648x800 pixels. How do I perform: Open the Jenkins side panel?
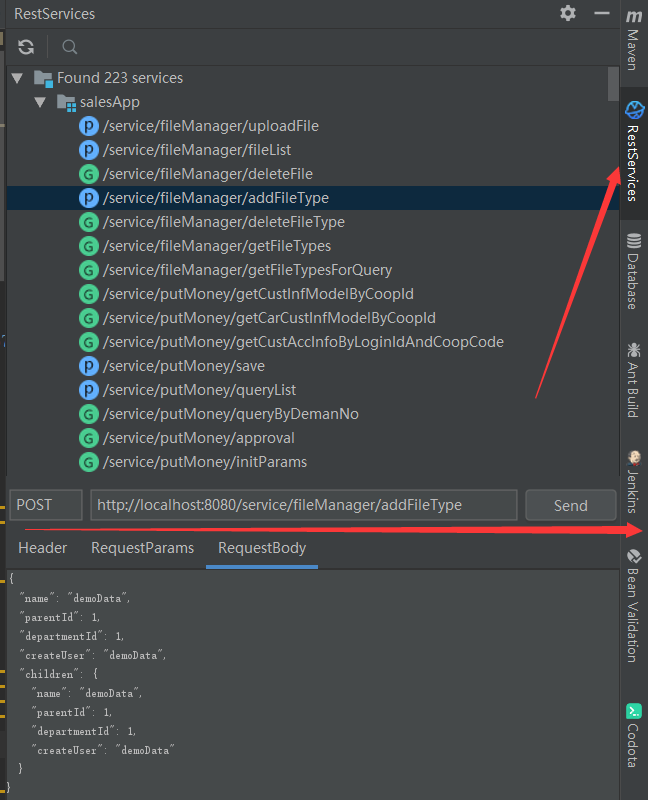[633, 481]
